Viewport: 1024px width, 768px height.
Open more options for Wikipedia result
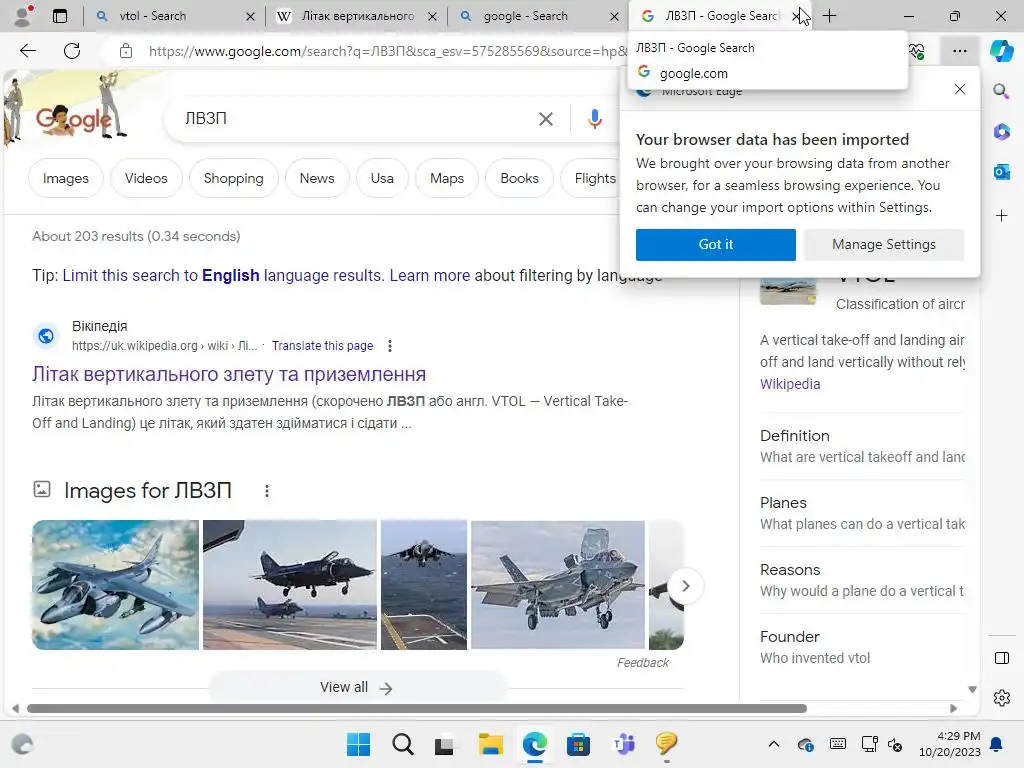click(390, 345)
